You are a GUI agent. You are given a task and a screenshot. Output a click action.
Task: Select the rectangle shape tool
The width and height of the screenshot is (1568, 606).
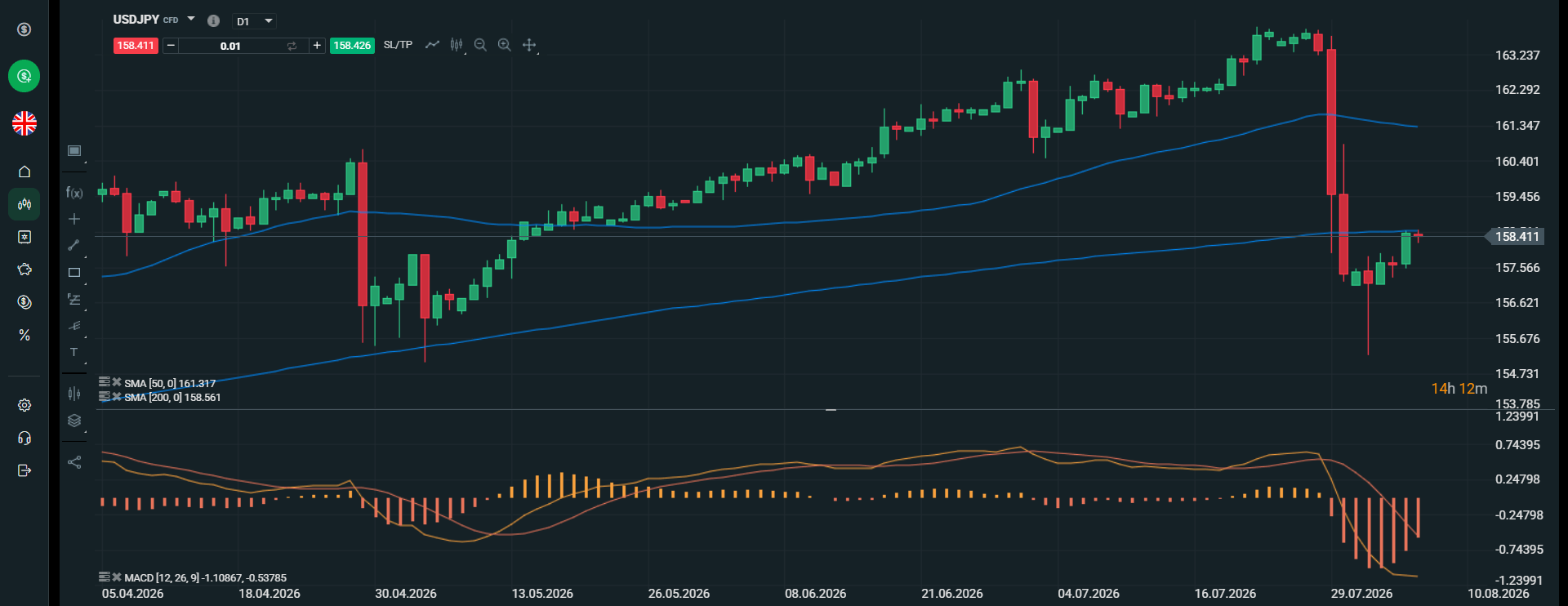coord(74,273)
